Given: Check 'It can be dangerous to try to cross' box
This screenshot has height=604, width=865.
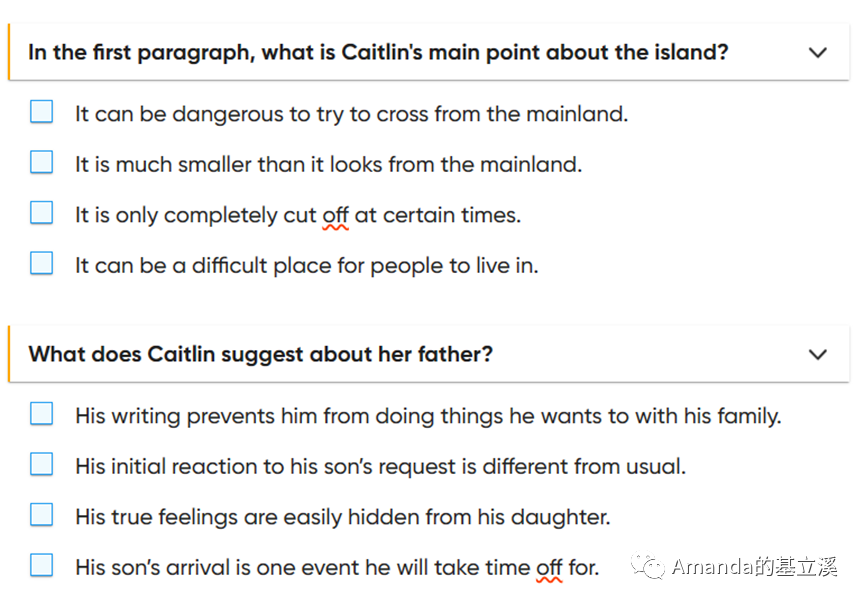Looking at the screenshot, I should tap(41, 111).
